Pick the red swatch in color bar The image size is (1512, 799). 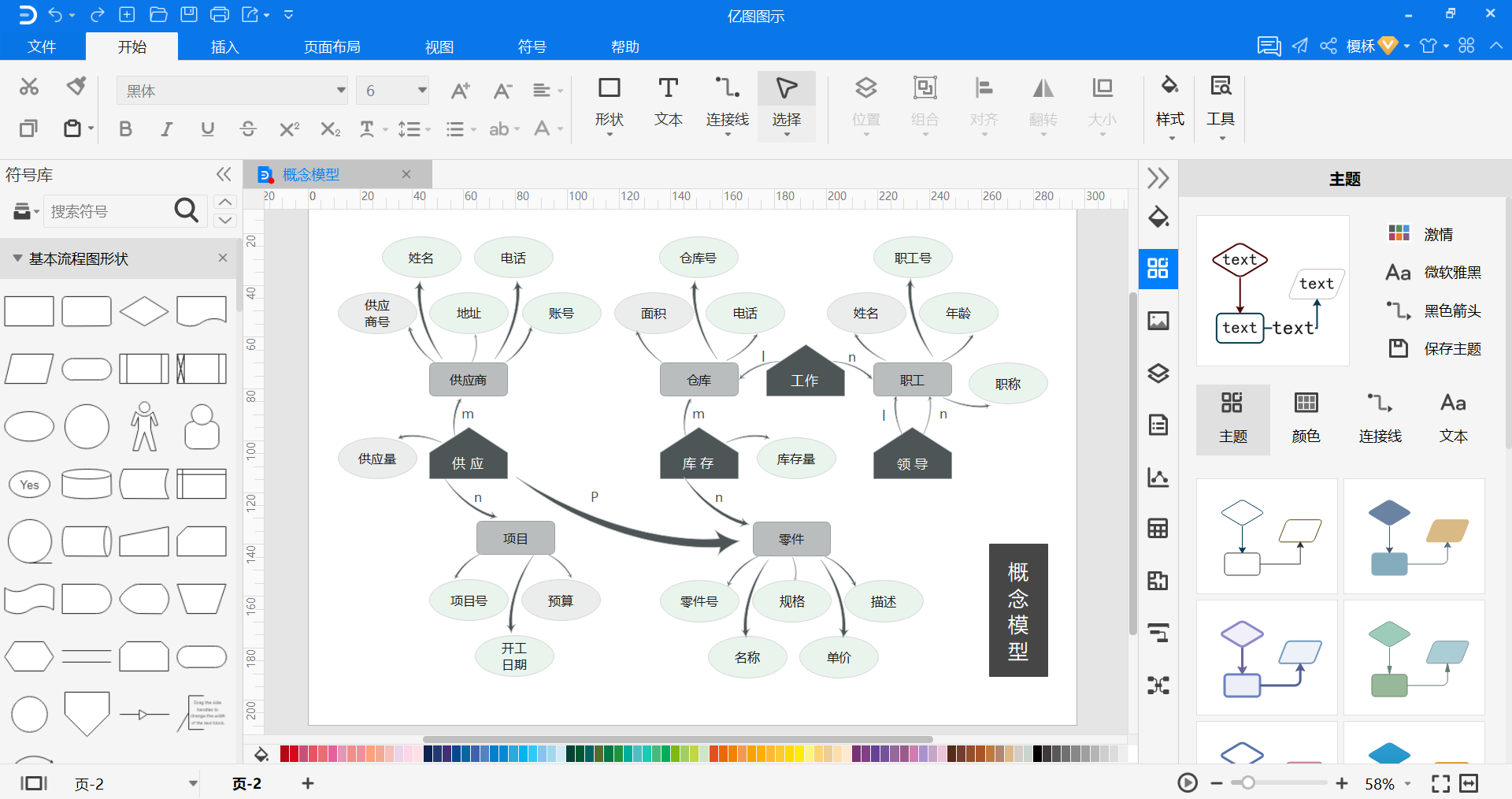285,754
